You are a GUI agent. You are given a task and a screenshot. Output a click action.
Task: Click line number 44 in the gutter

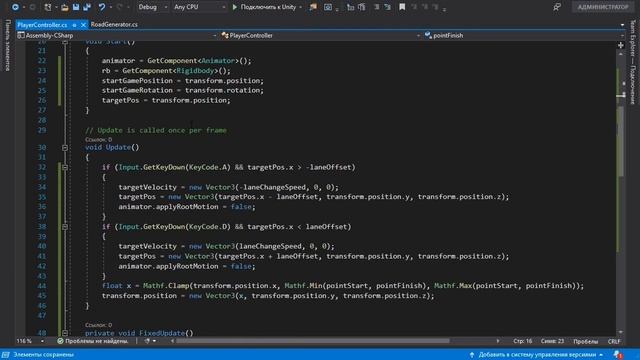(42, 286)
